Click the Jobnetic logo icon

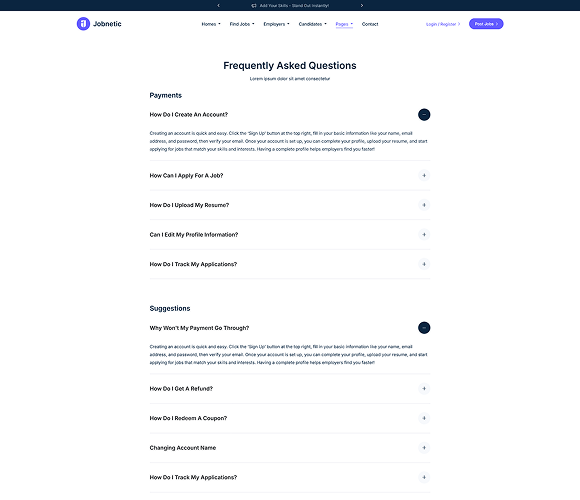click(83, 24)
